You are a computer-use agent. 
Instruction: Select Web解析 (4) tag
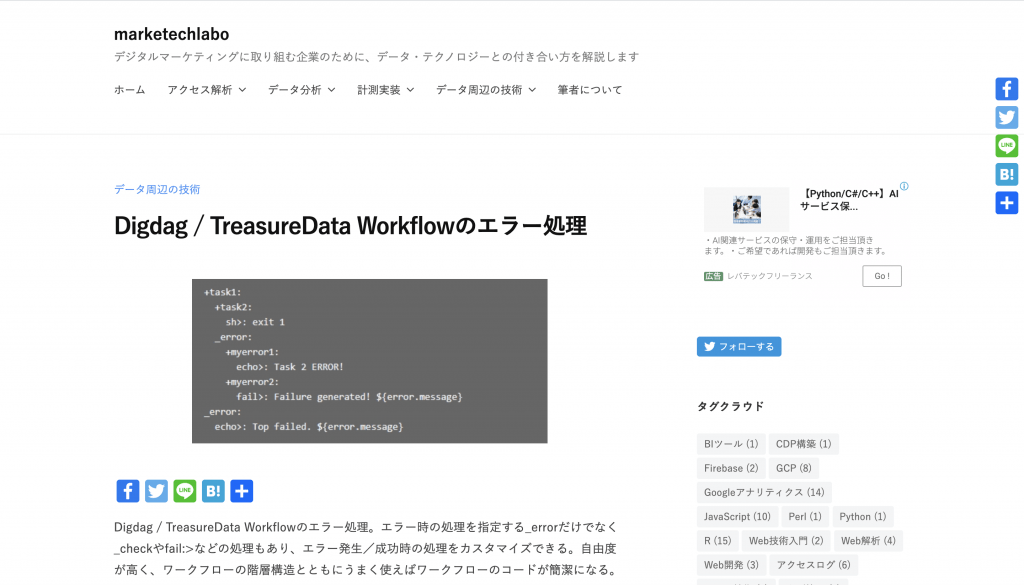tap(868, 541)
